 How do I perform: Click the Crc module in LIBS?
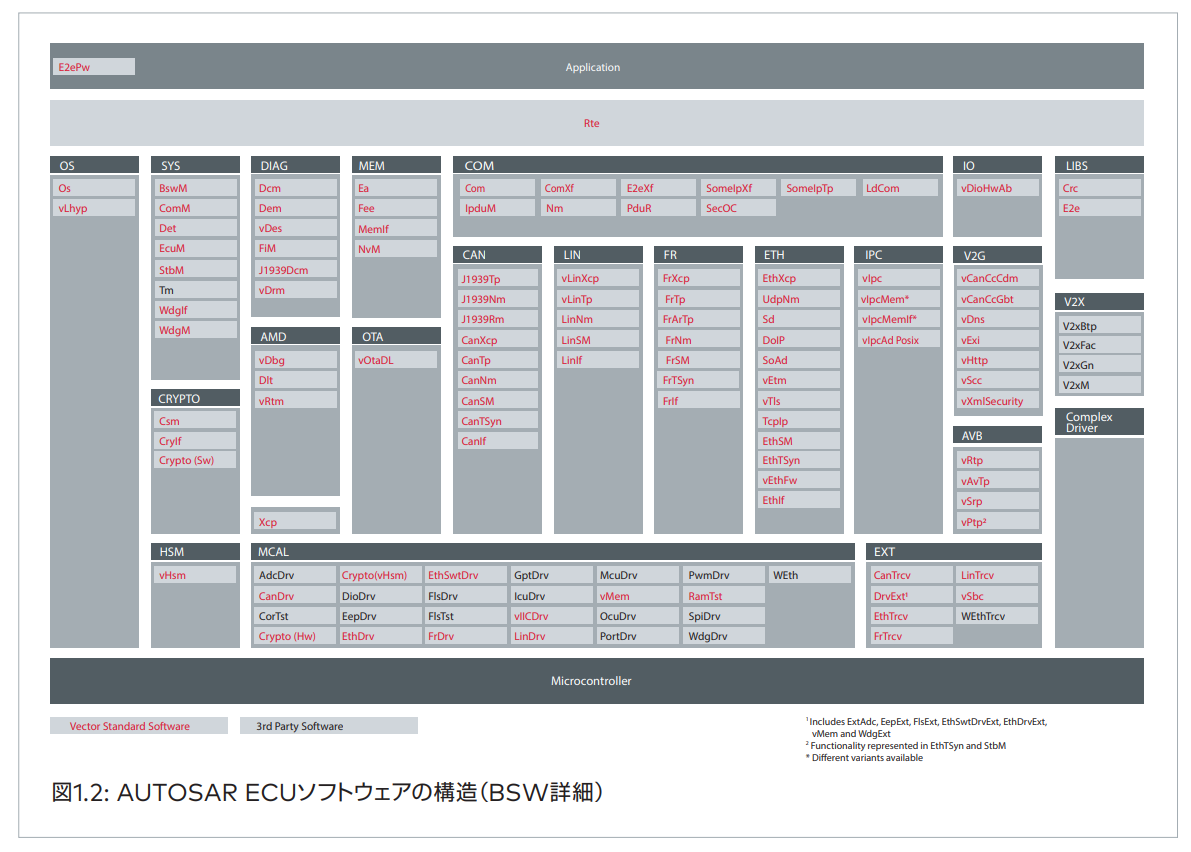1099,188
